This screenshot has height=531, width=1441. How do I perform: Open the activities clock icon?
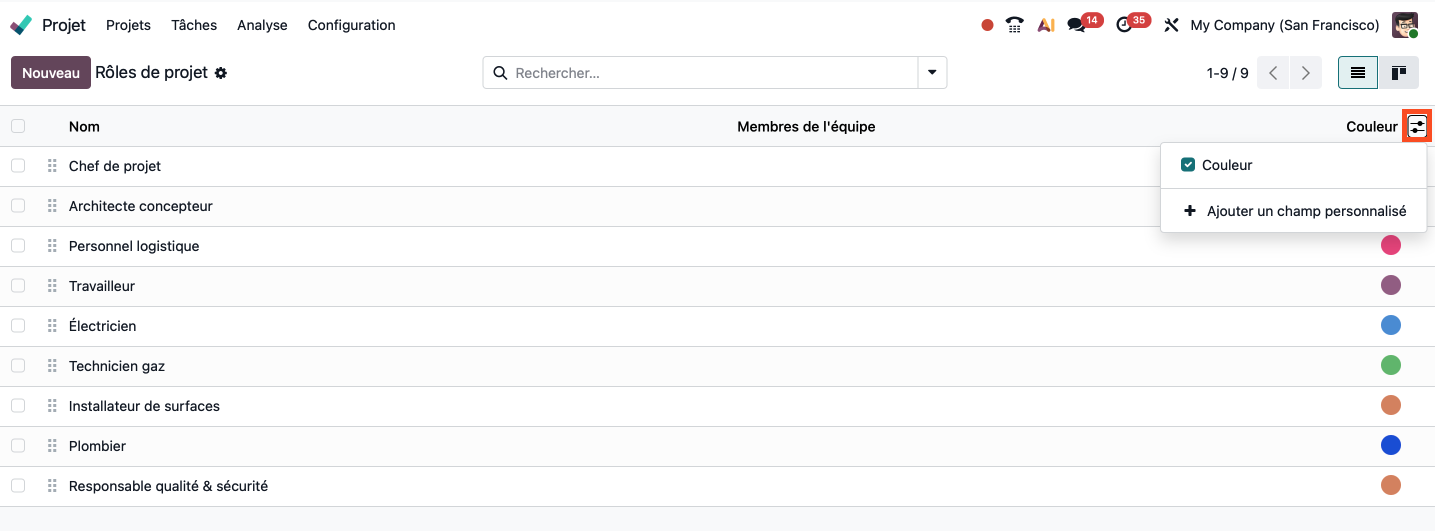(1125, 25)
